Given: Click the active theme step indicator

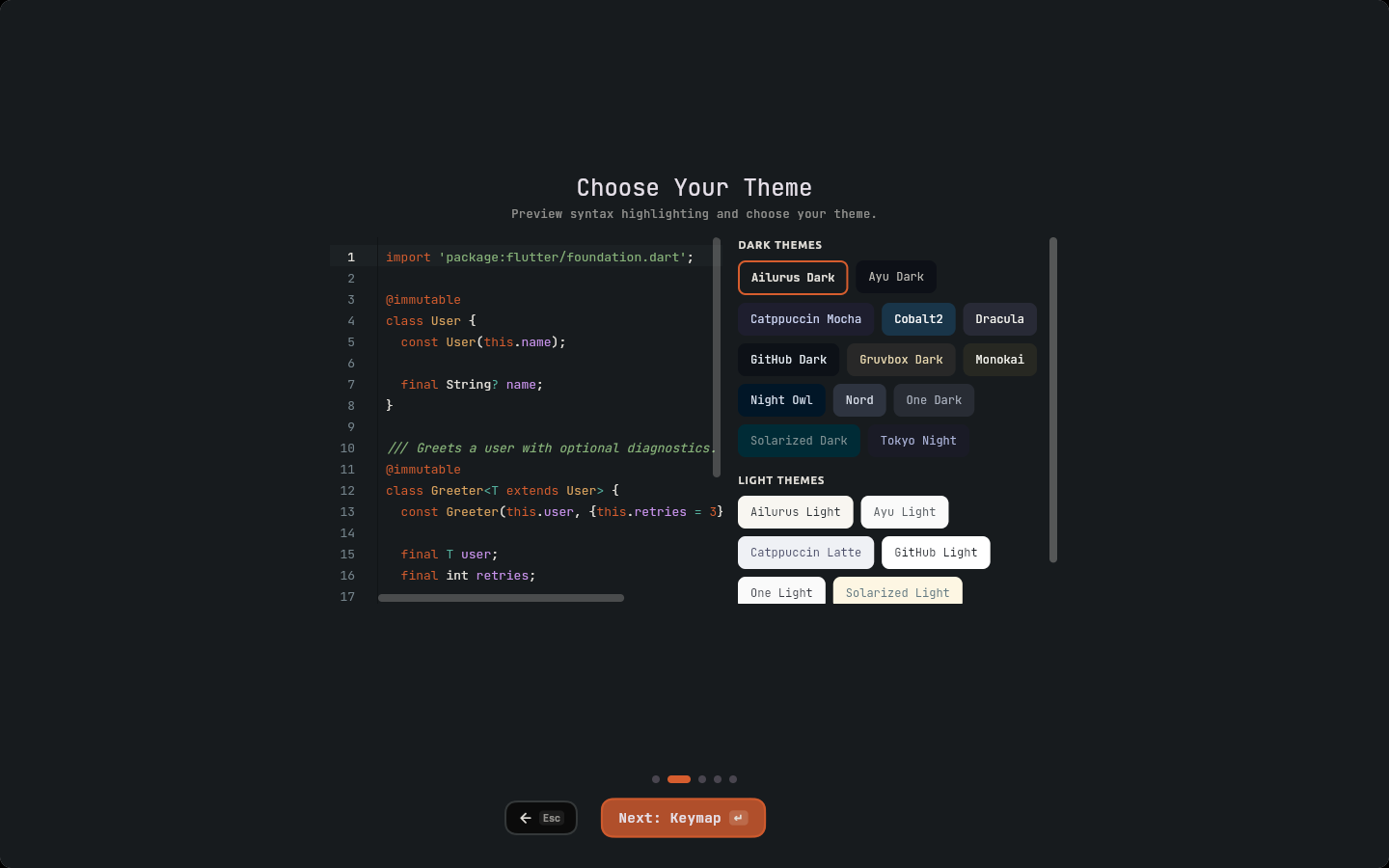Looking at the screenshot, I should pyautogui.click(x=679, y=779).
